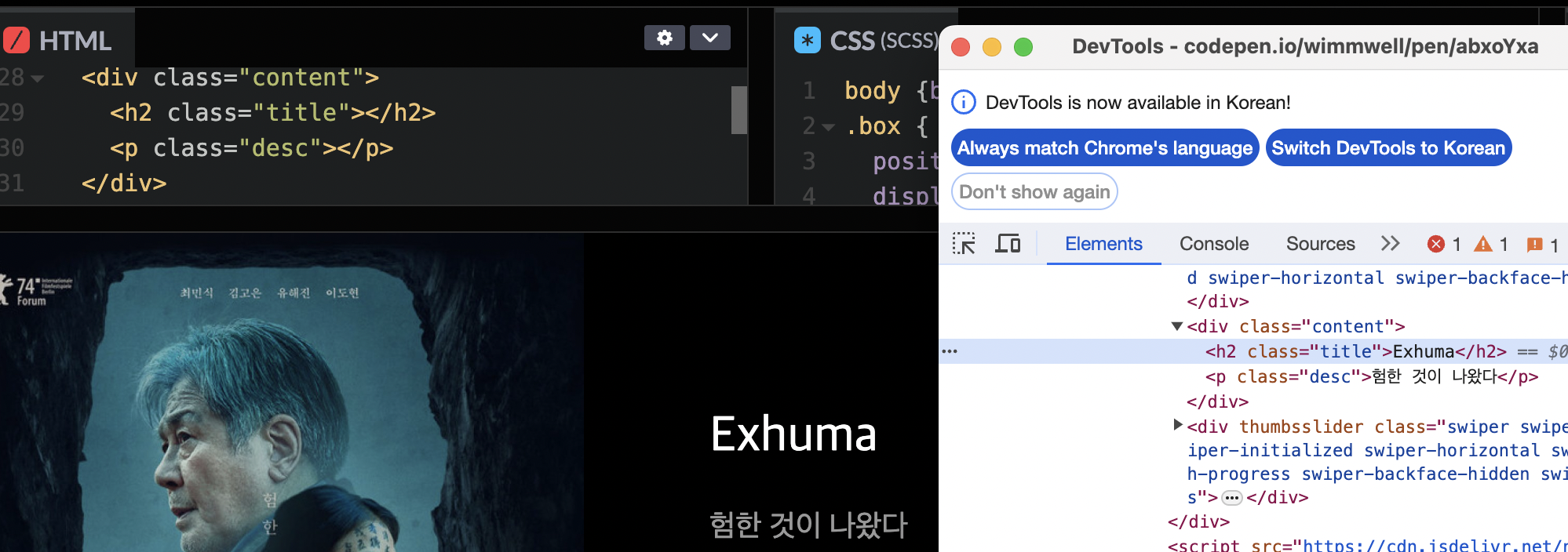
Task: Open HTML panel dropdown chevron
Action: pyautogui.click(x=709, y=38)
